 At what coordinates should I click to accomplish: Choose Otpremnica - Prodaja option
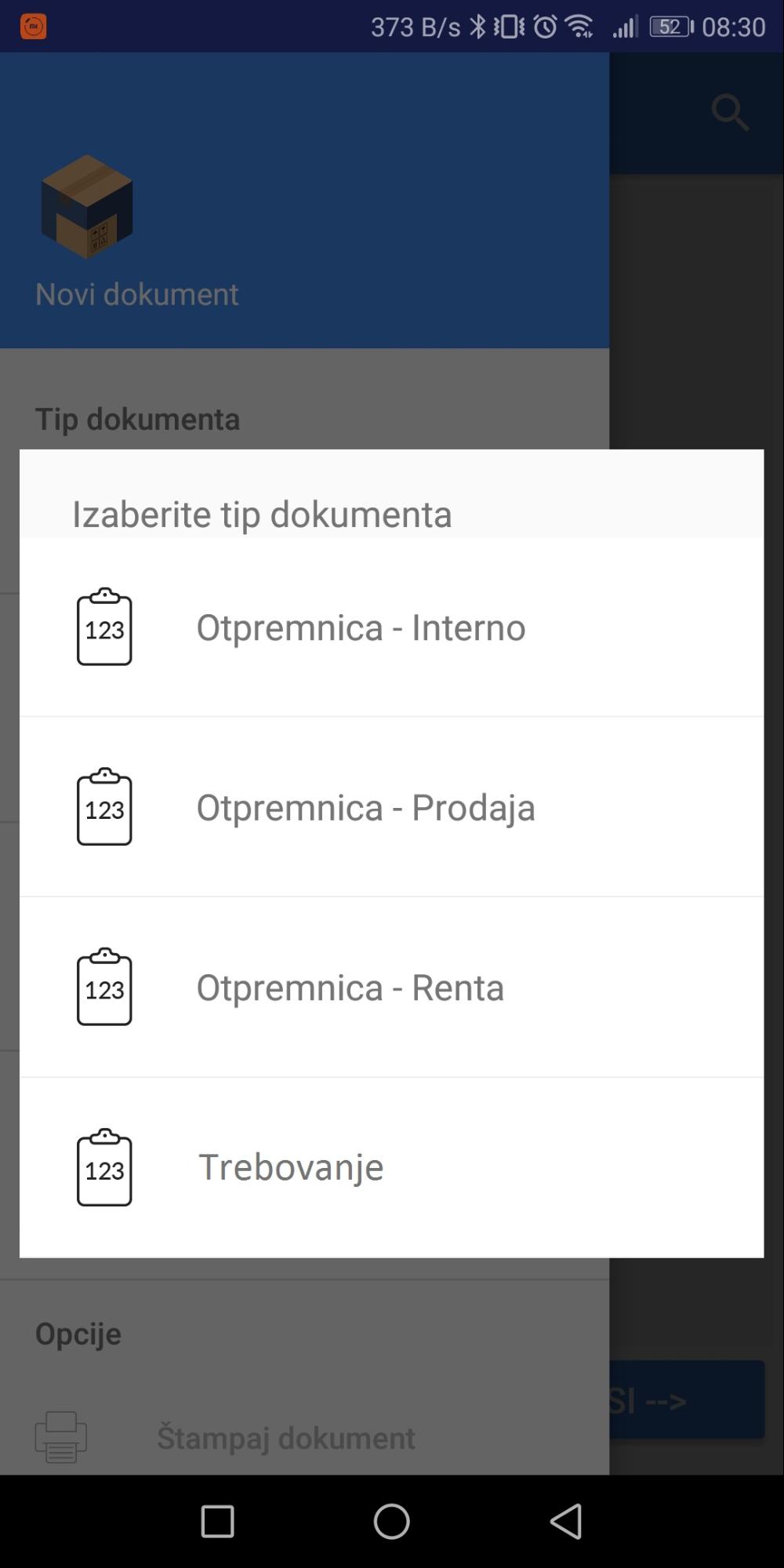(x=365, y=807)
